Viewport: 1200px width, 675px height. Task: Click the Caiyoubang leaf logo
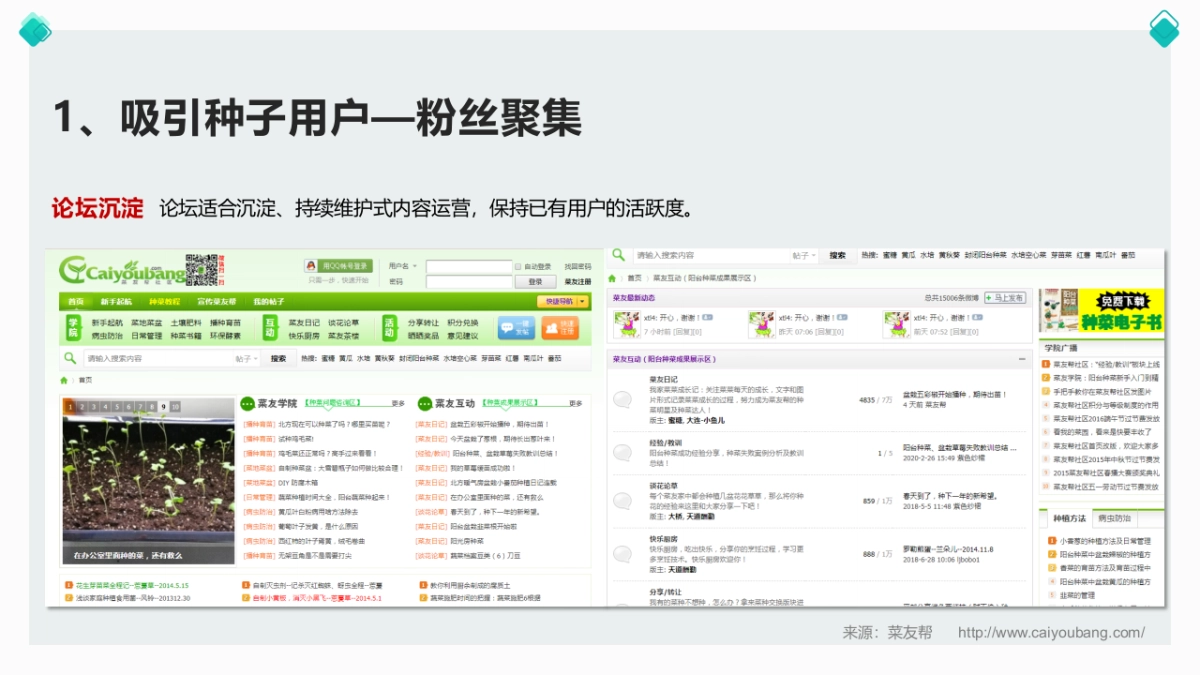pyautogui.click(x=75, y=268)
